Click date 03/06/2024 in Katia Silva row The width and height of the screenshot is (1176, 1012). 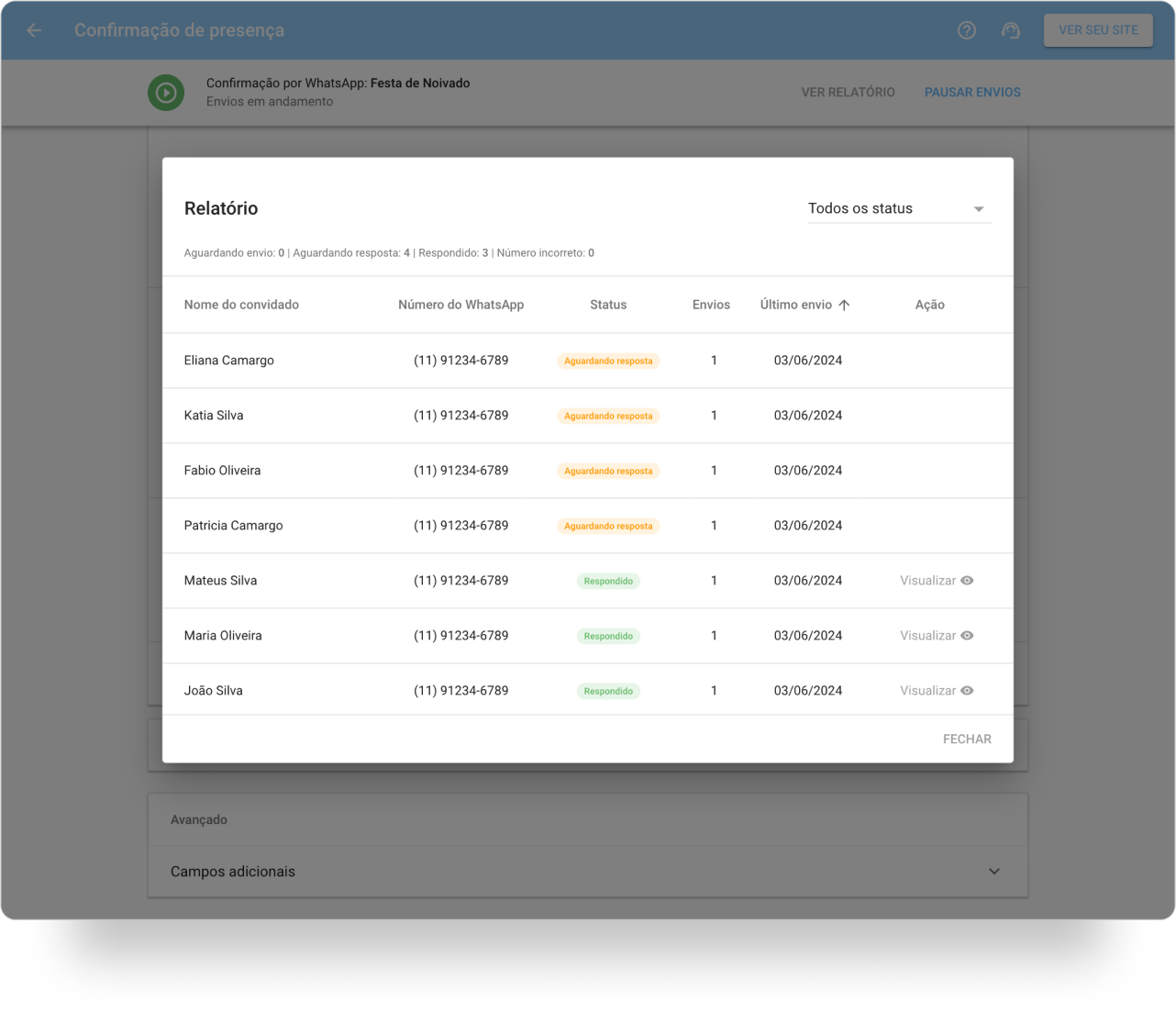pos(807,416)
